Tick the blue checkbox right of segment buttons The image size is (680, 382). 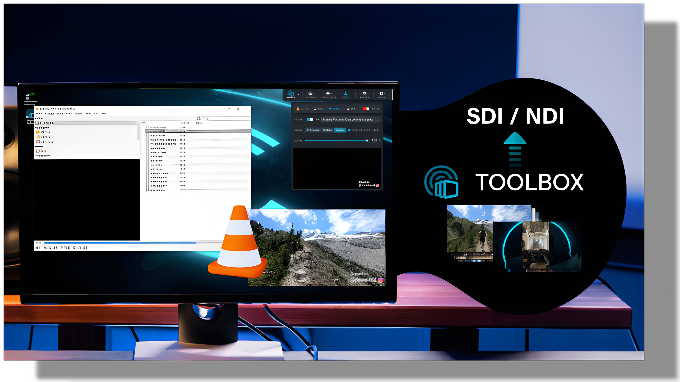(349, 130)
